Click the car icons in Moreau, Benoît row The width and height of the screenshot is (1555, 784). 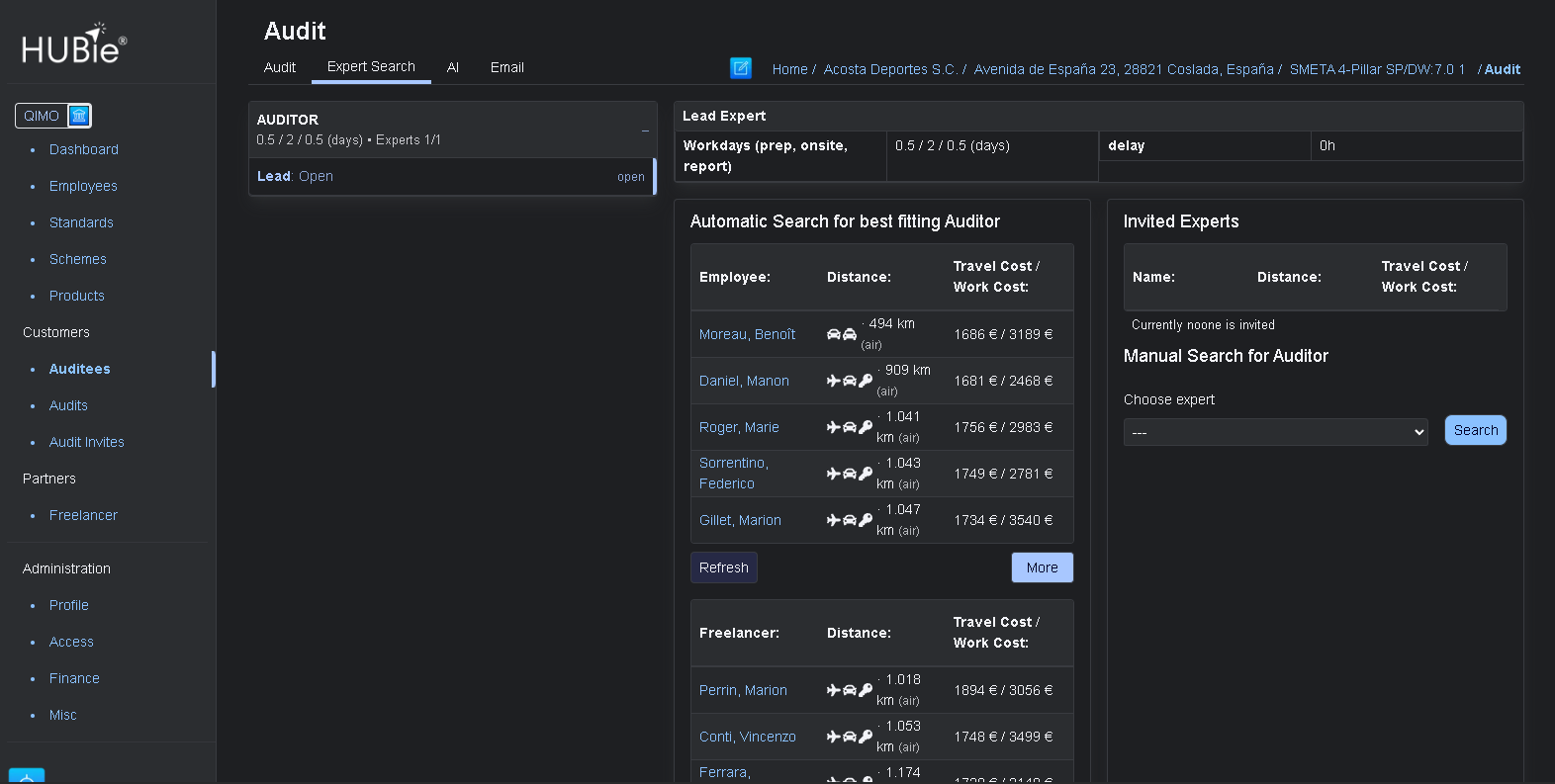tap(841, 334)
